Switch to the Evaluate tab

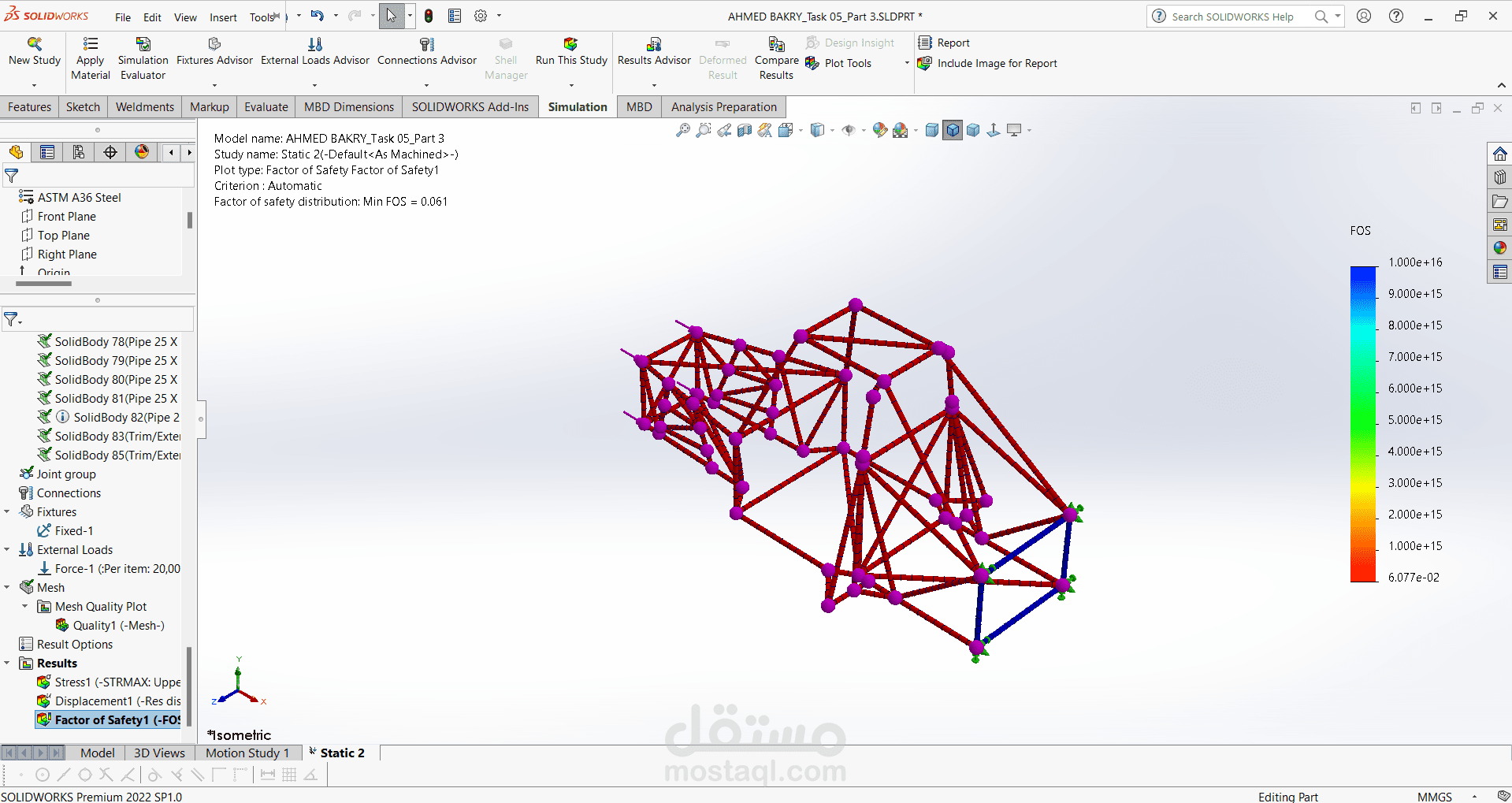tap(266, 107)
